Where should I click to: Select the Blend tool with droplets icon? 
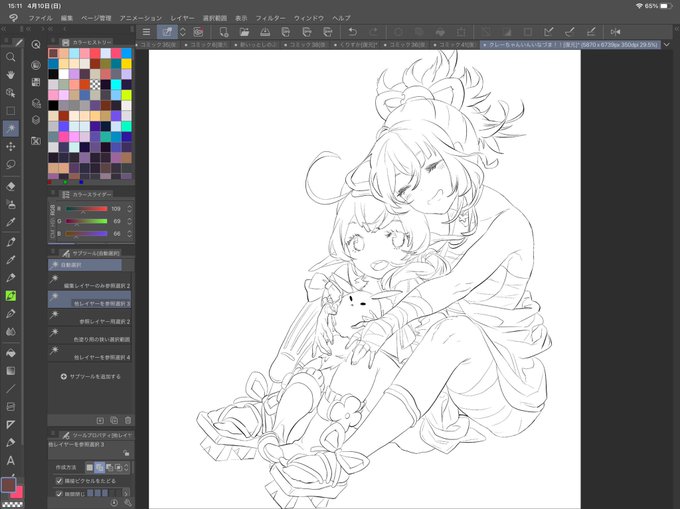click(11, 332)
